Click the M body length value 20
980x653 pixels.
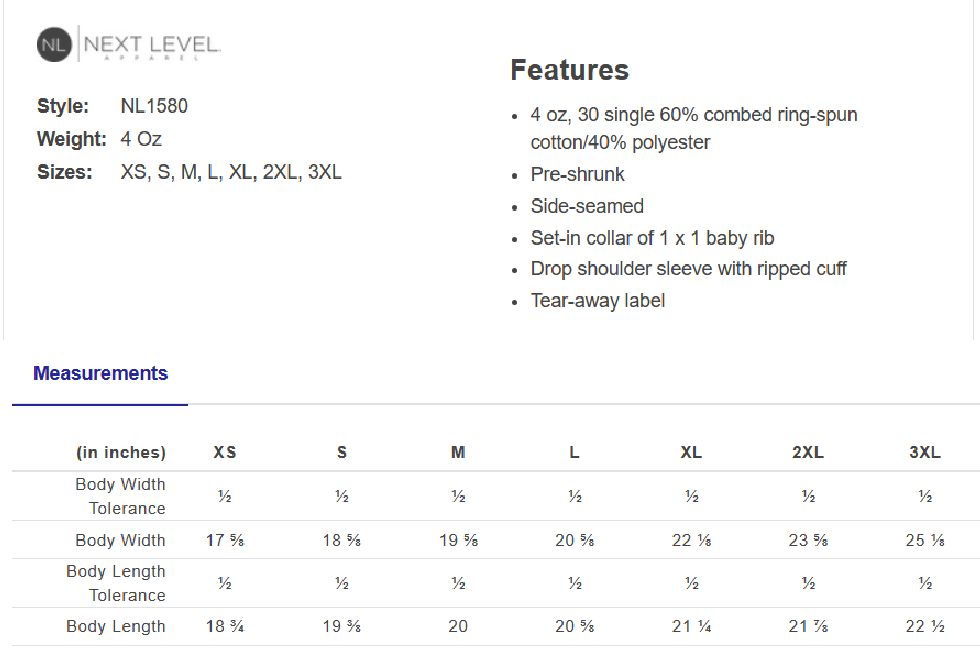[458, 627]
